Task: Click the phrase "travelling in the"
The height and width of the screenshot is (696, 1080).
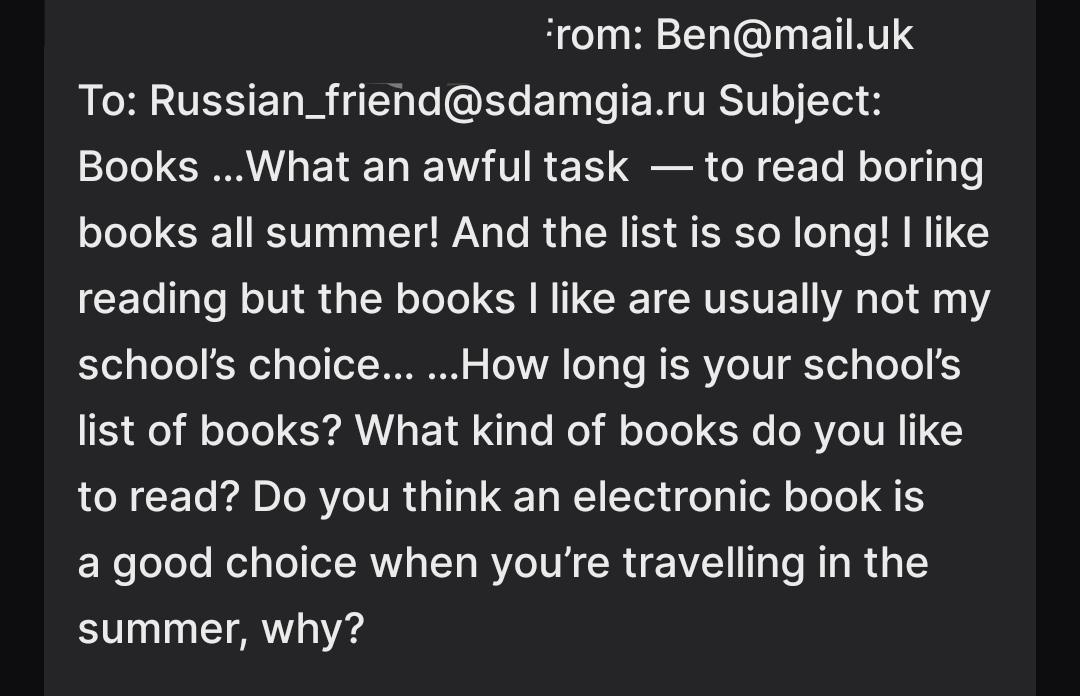Action: click(776, 564)
